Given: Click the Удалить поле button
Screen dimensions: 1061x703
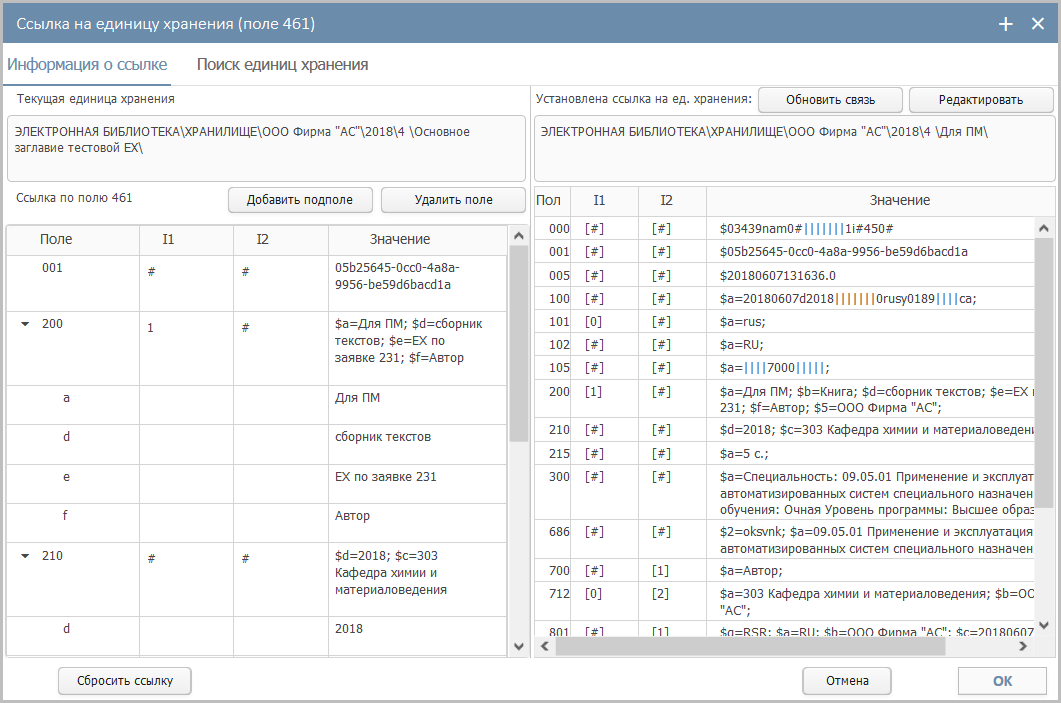Looking at the screenshot, I should pyautogui.click(x=453, y=200).
